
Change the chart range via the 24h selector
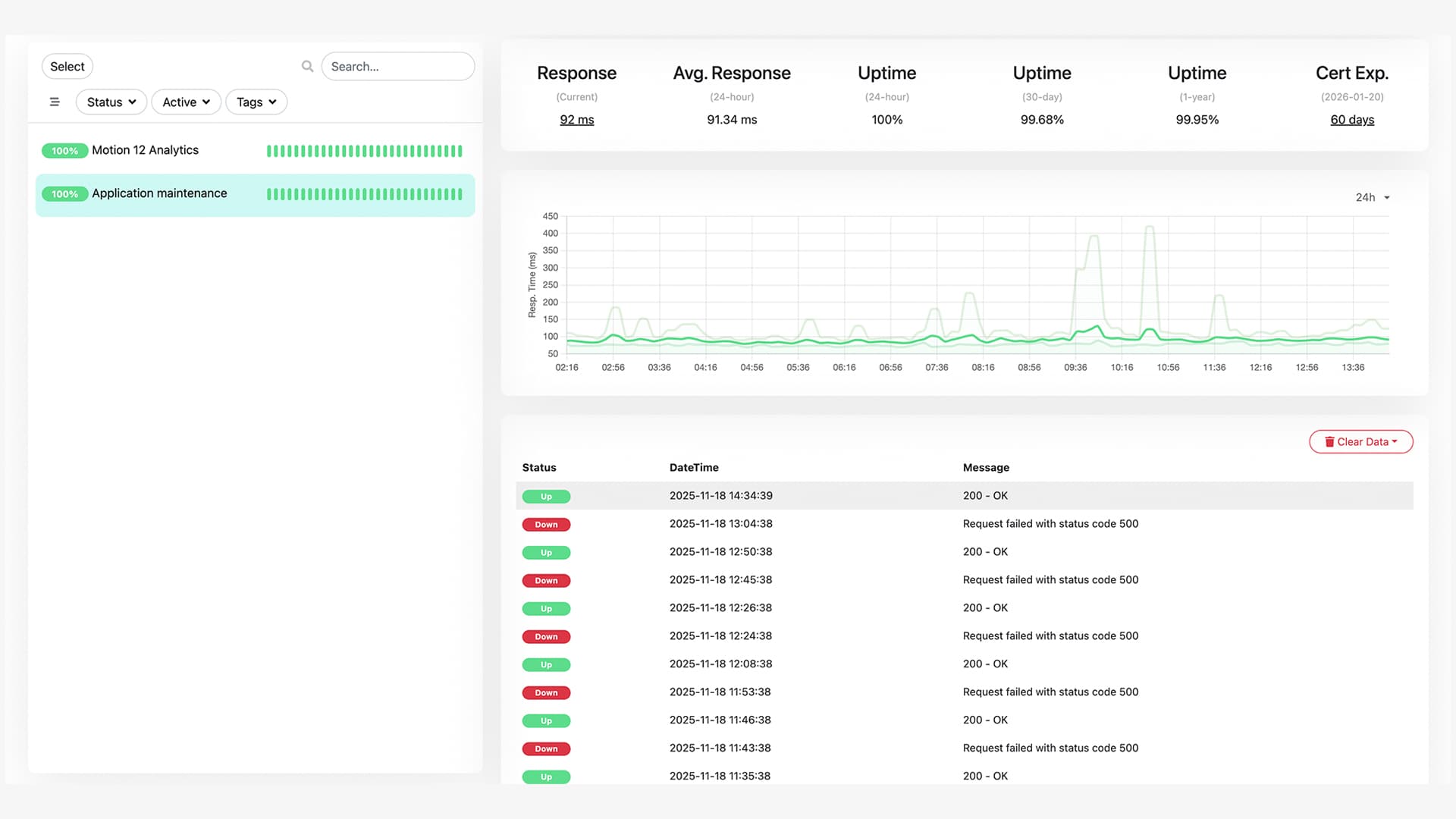point(1373,197)
